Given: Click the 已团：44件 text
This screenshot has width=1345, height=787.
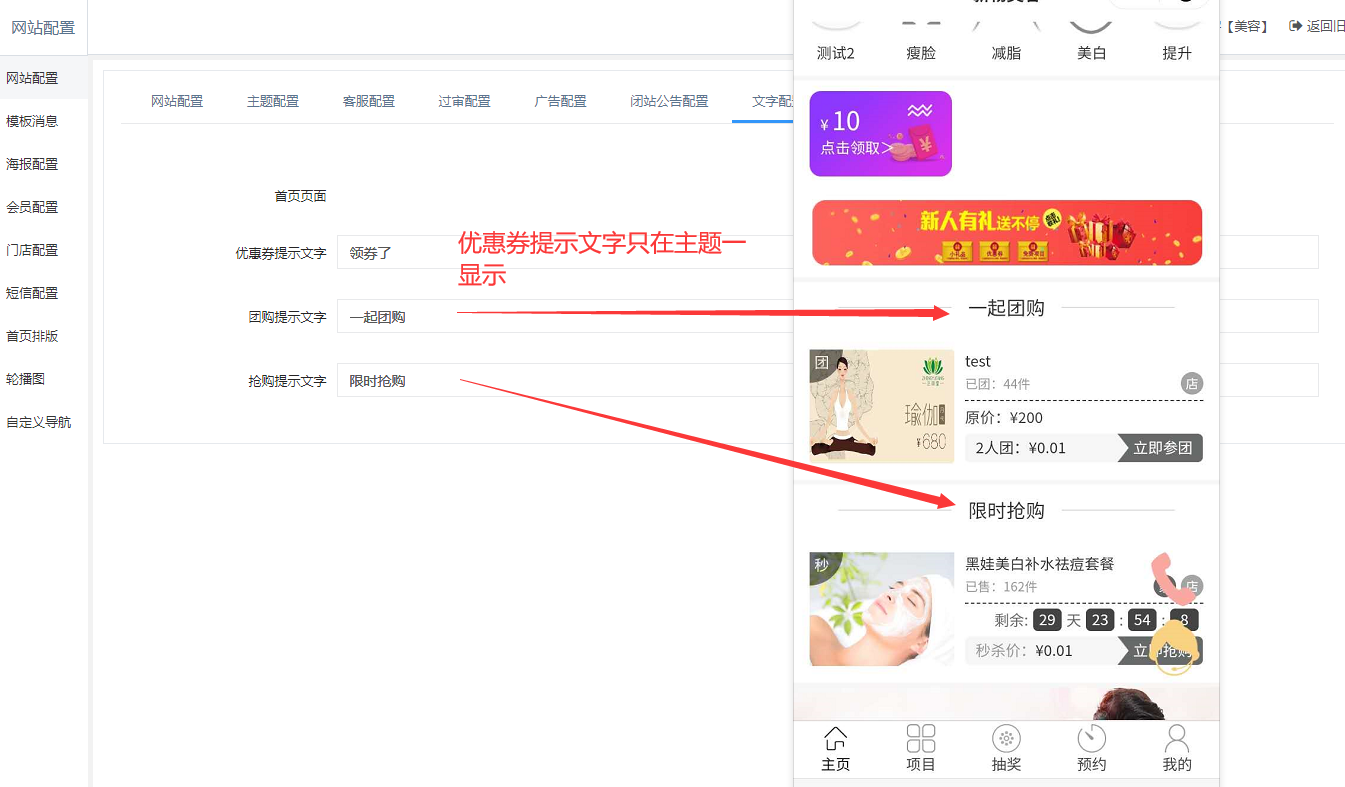Looking at the screenshot, I should tap(997, 384).
